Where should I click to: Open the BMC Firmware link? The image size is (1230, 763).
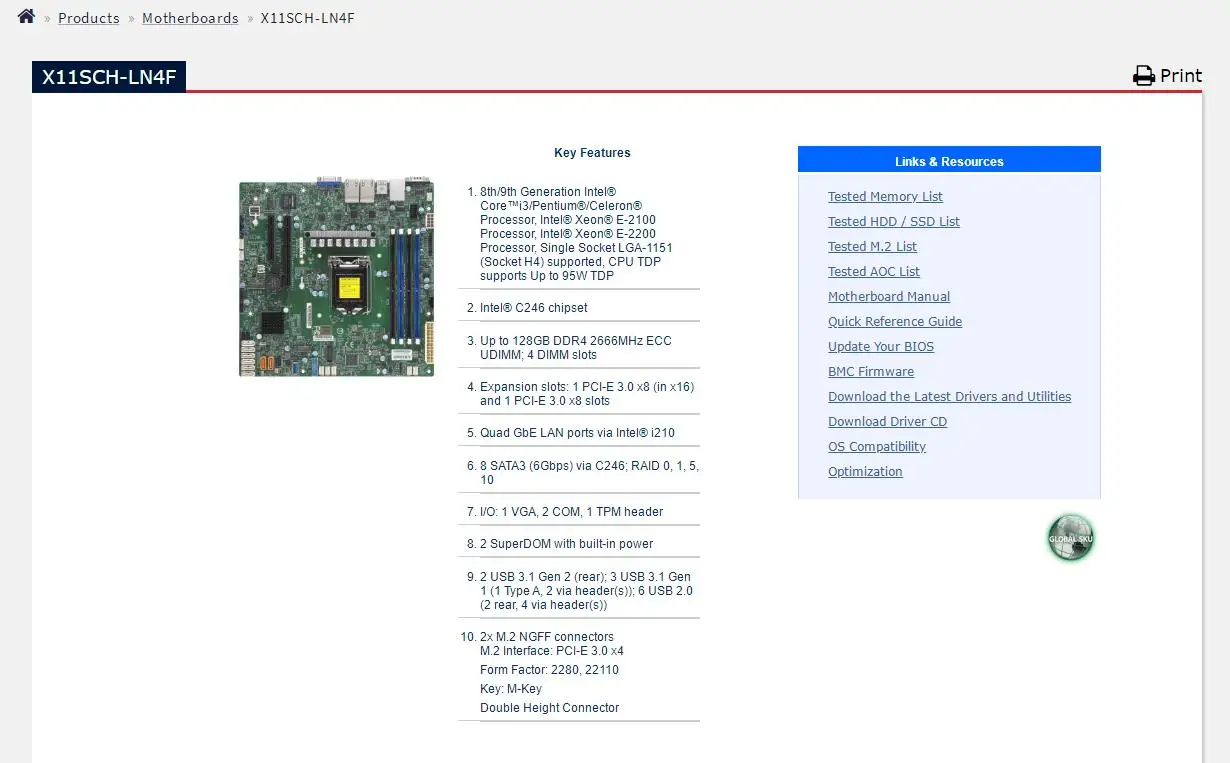(871, 372)
